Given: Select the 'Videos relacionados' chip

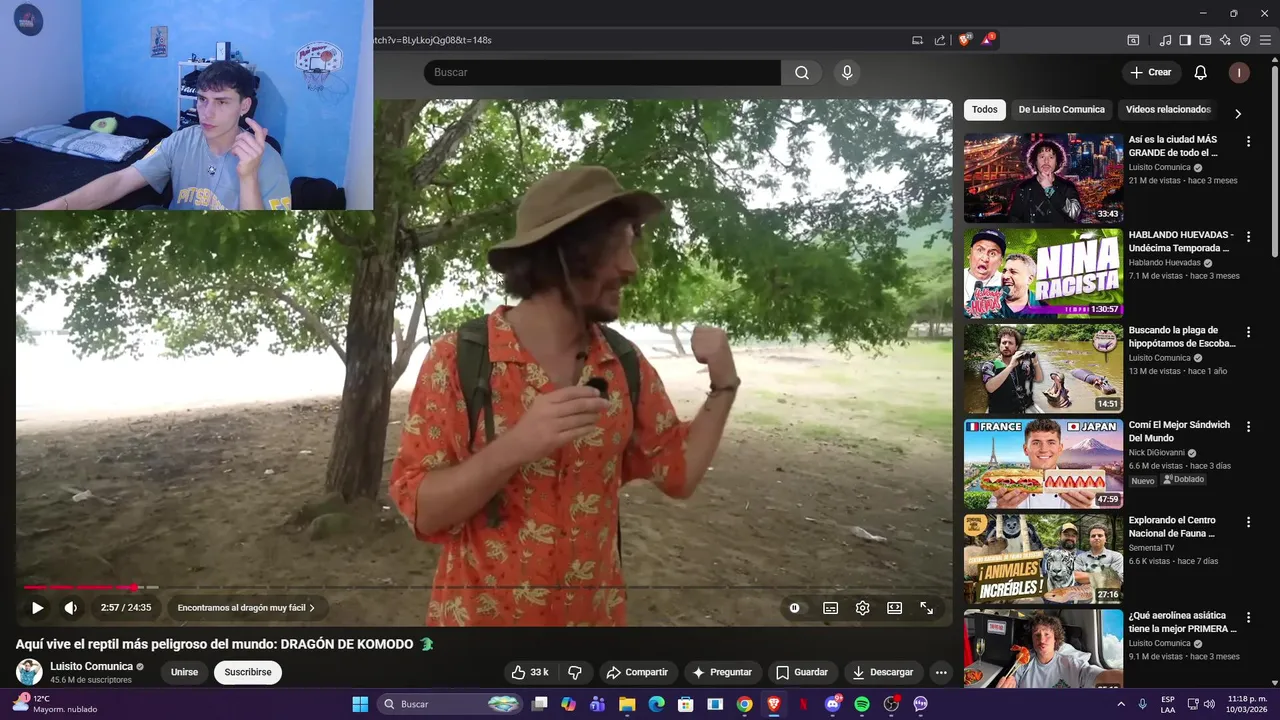Looking at the screenshot, I should [1168, 109].
